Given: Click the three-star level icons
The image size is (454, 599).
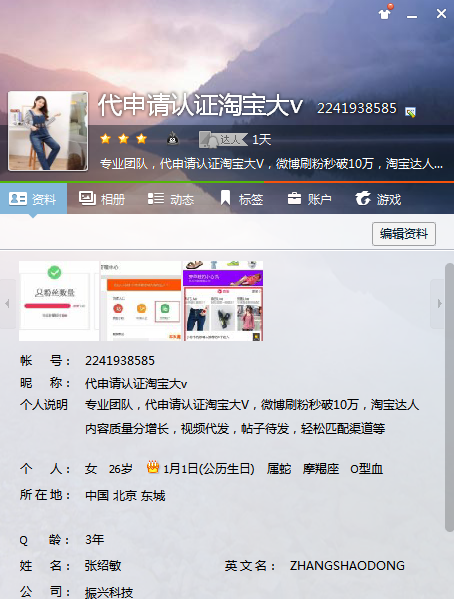Looking at the screenshot, I should (123, 138).
